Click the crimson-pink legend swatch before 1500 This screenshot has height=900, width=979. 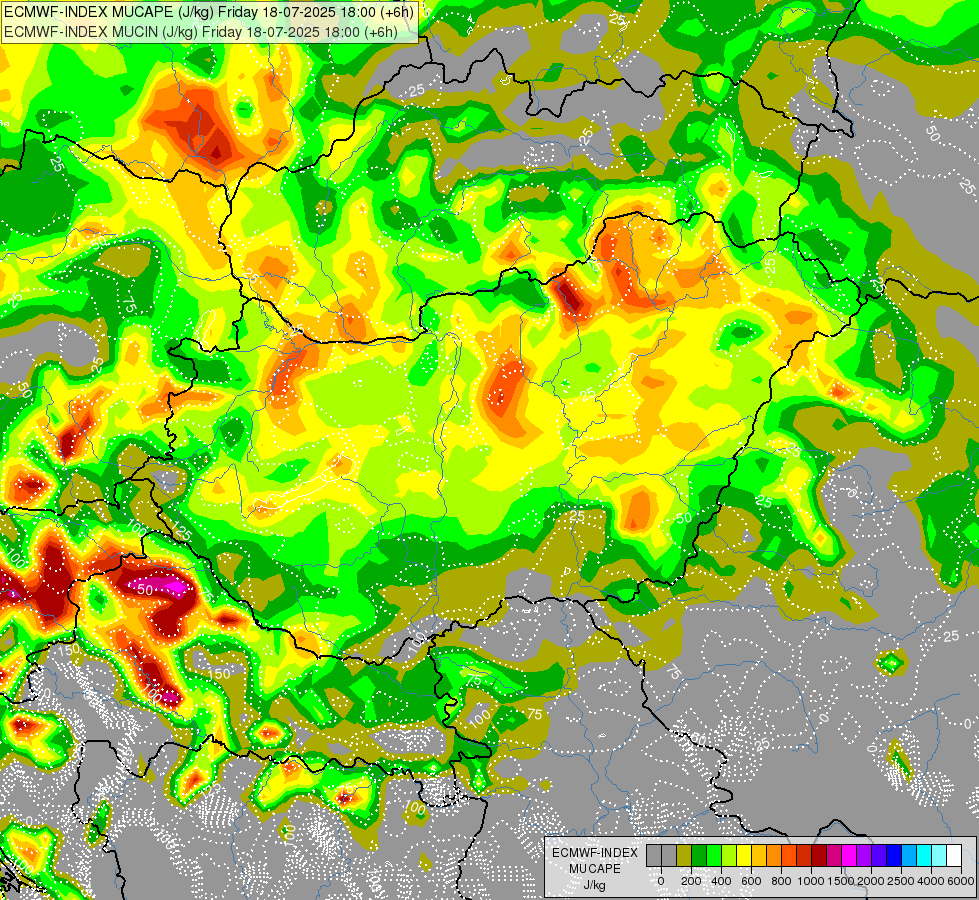click(x=835, y=855)
